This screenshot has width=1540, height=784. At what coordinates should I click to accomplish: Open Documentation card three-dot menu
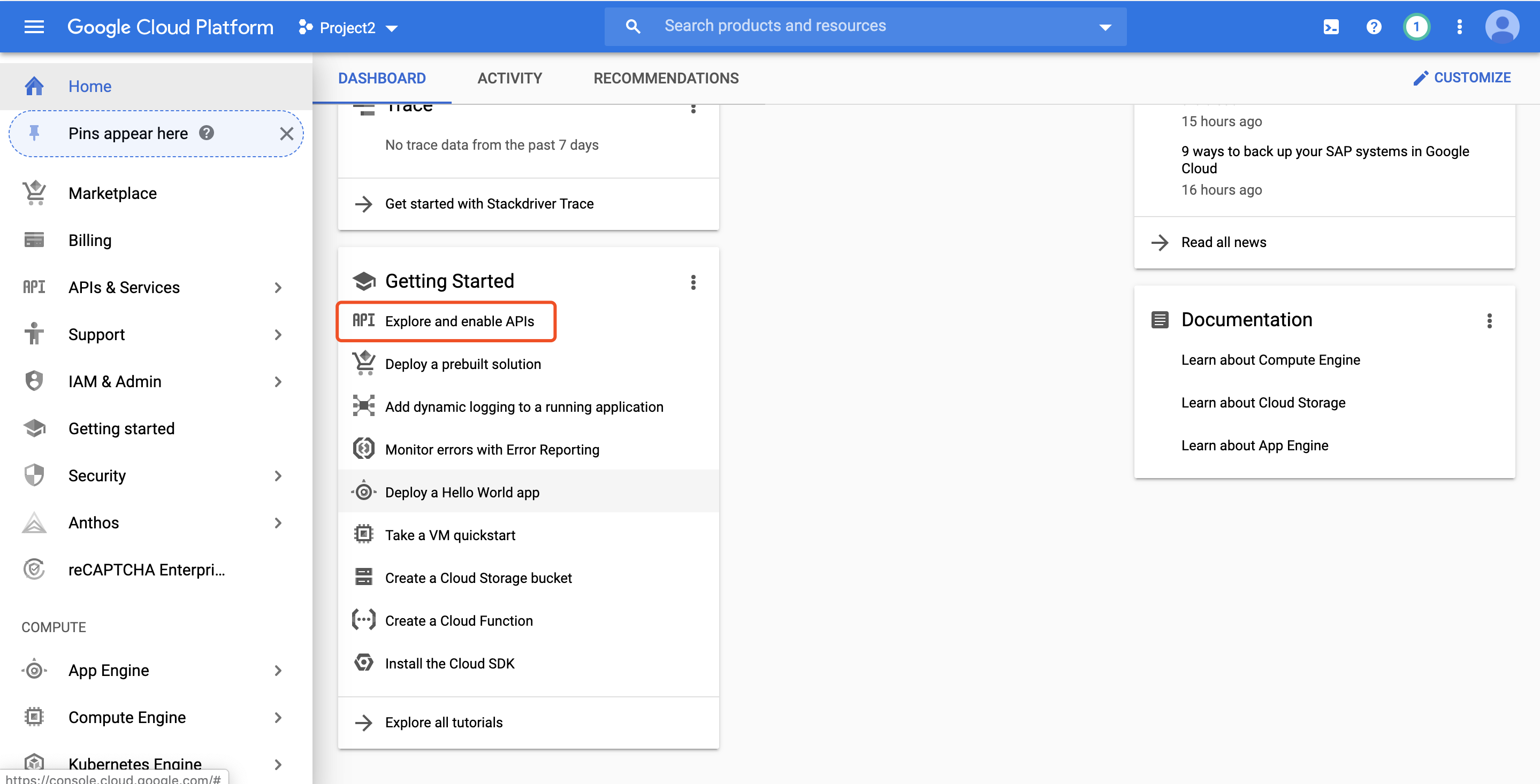[1489, 321]
